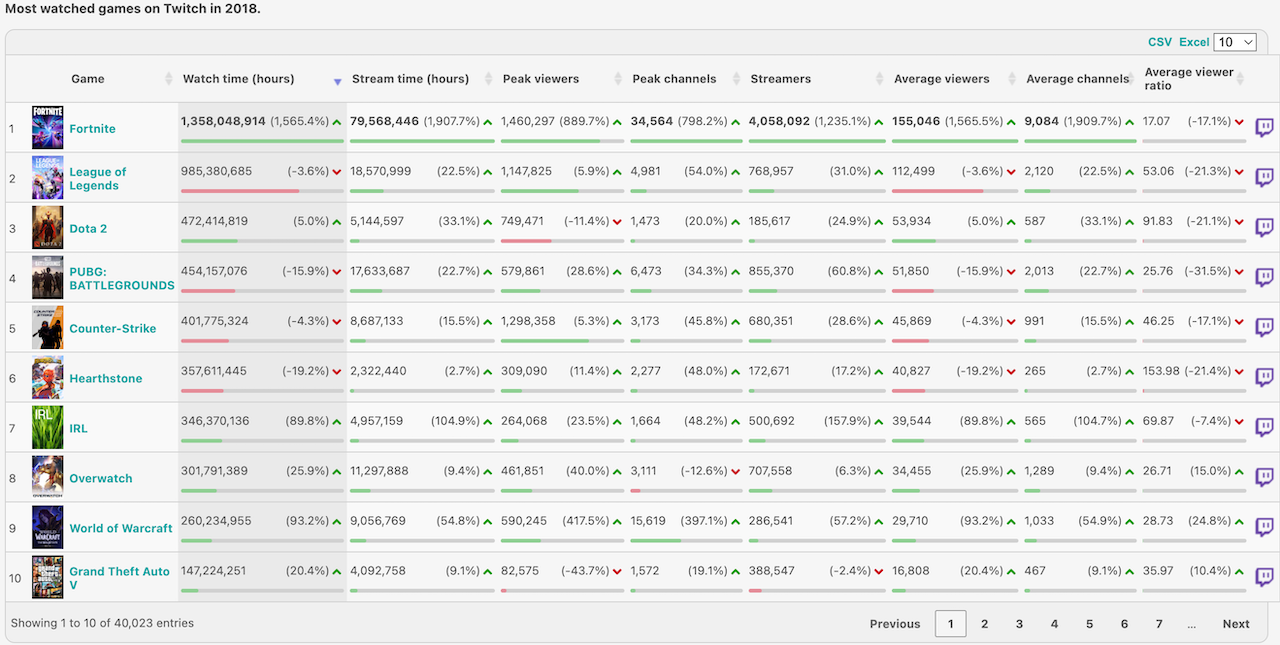Open Twitch icon for Fortnite row

tap(1264, 128)
